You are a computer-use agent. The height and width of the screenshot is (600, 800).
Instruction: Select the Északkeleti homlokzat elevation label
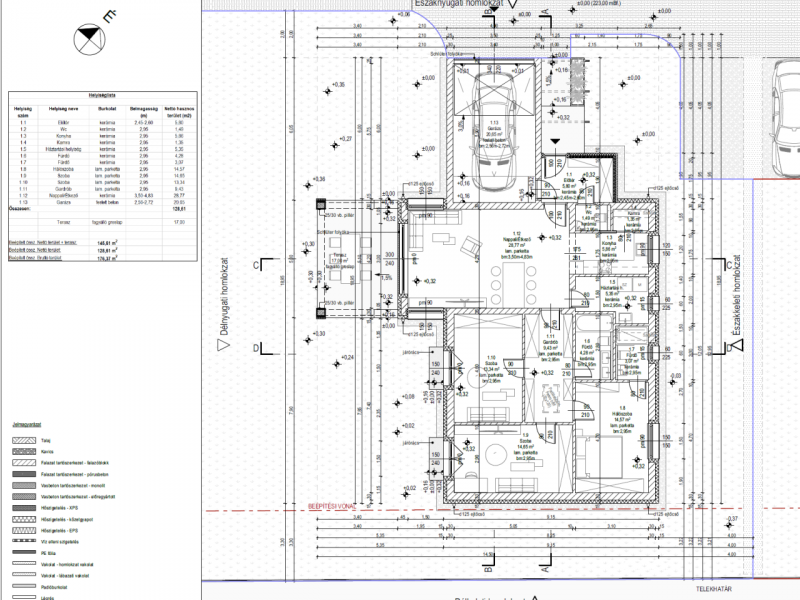coord(736,295)
